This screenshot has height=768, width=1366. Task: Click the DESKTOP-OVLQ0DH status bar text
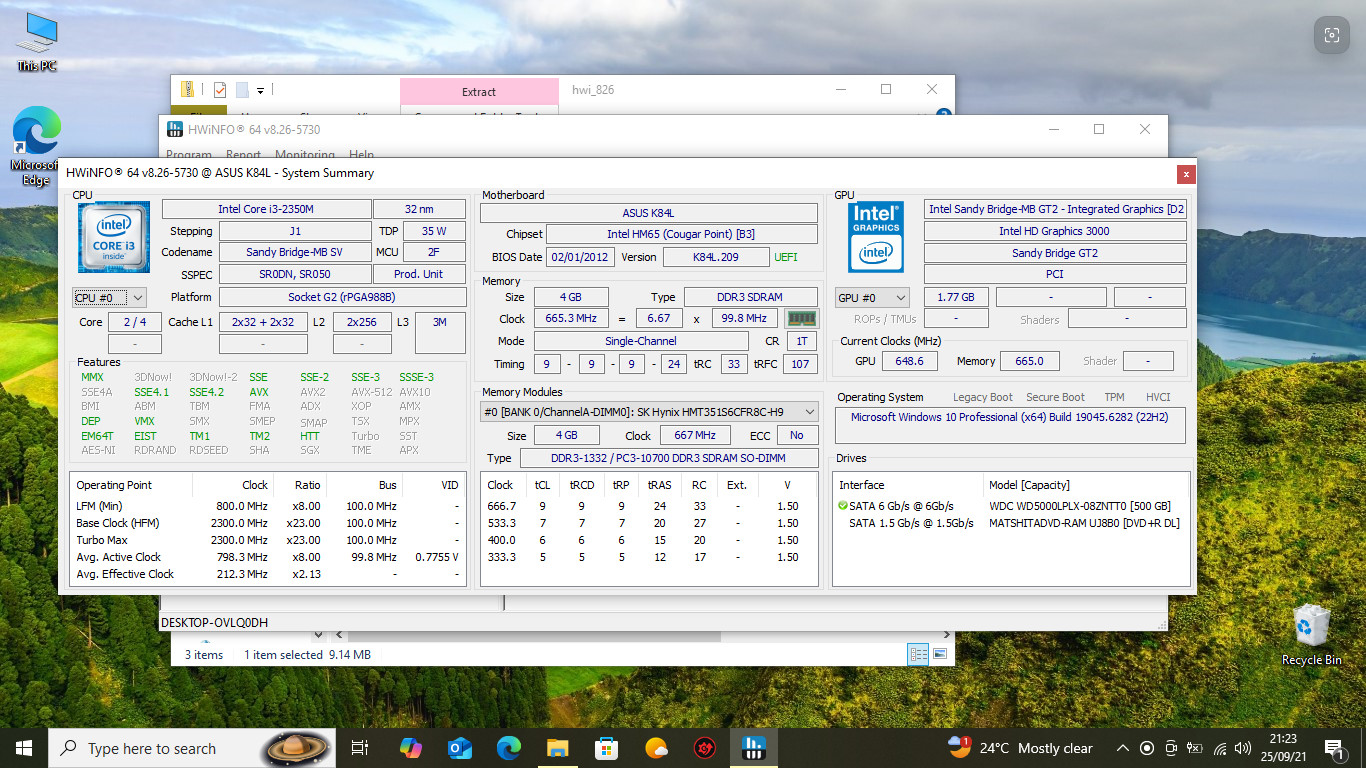pos(214,622)
